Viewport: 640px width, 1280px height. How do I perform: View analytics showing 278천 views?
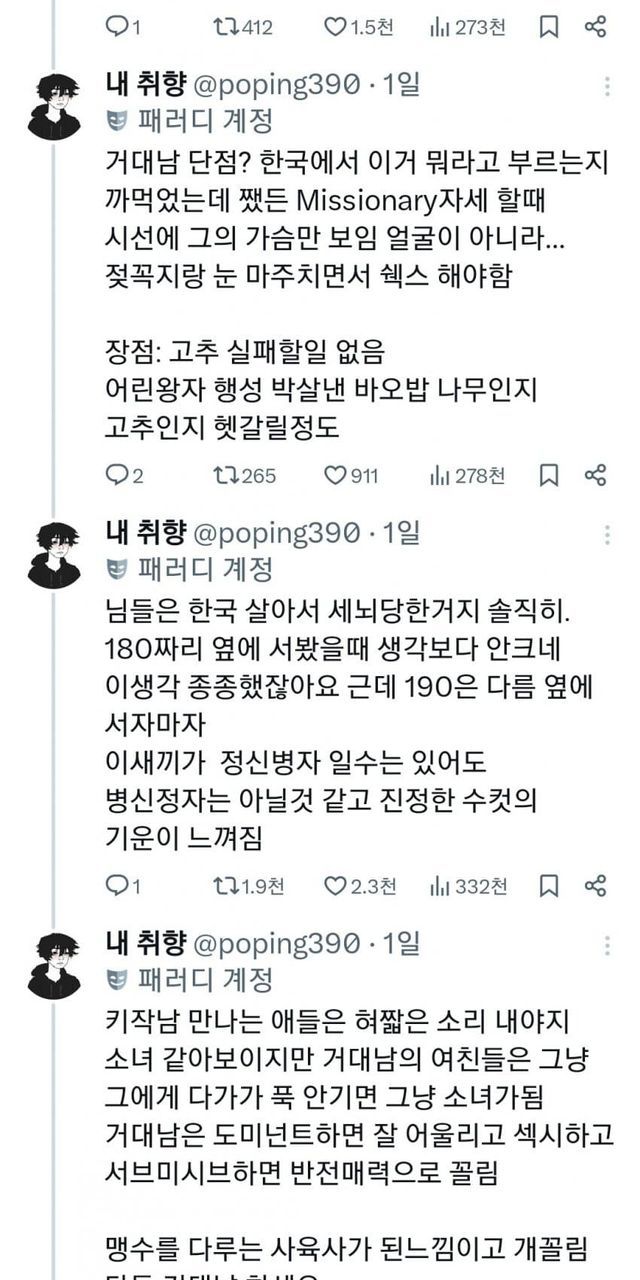click(468, 475)
